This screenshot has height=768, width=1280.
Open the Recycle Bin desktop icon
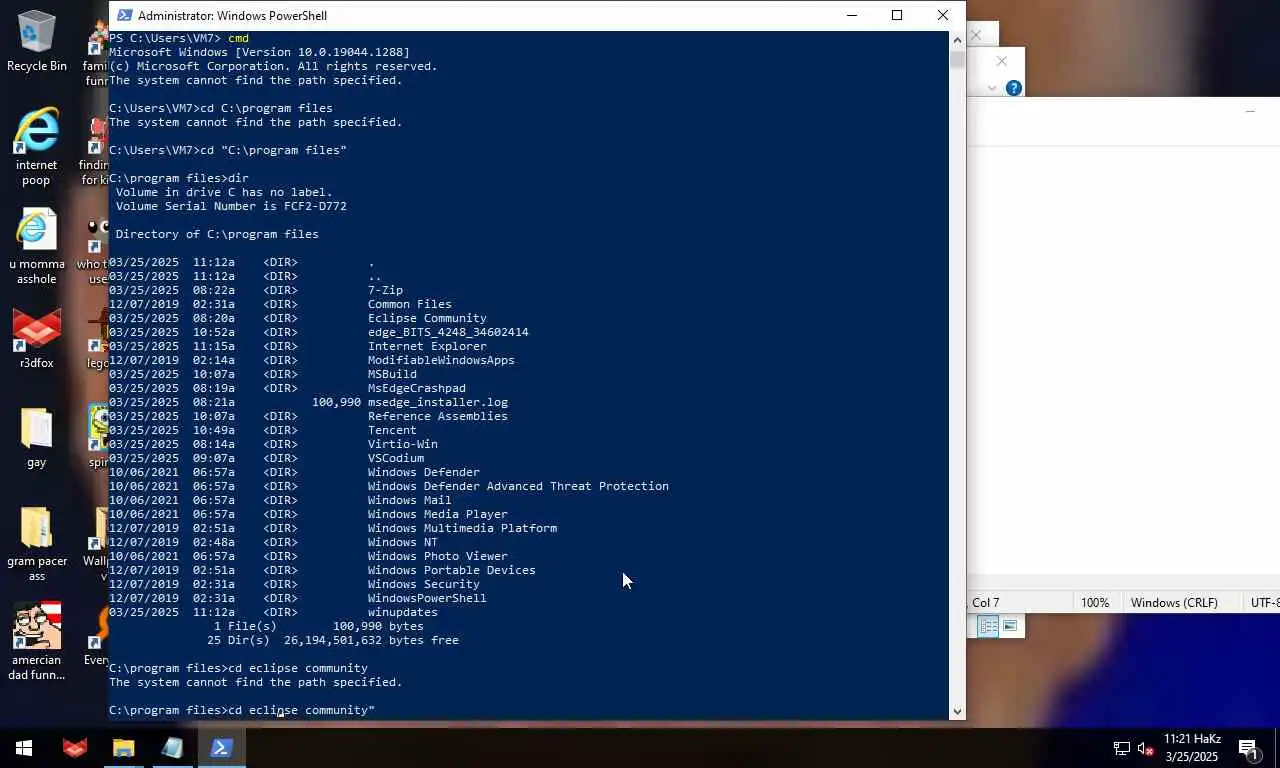pos(37,42)
